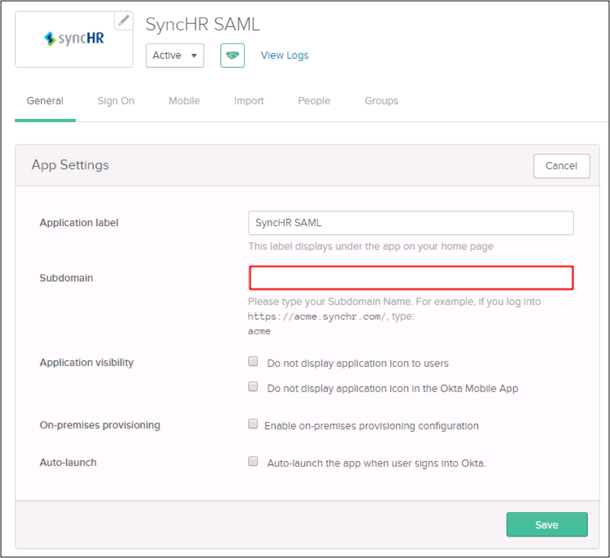Enable 'Do not display application icon to users'

[253, 363]
